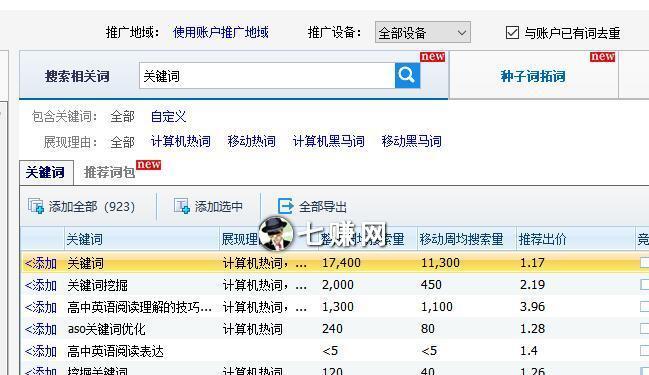Image resolution: width=649 pixels, height=375 pixels.
Task: Switch to the 推荐词包 tab
Action: pos(110,172)
